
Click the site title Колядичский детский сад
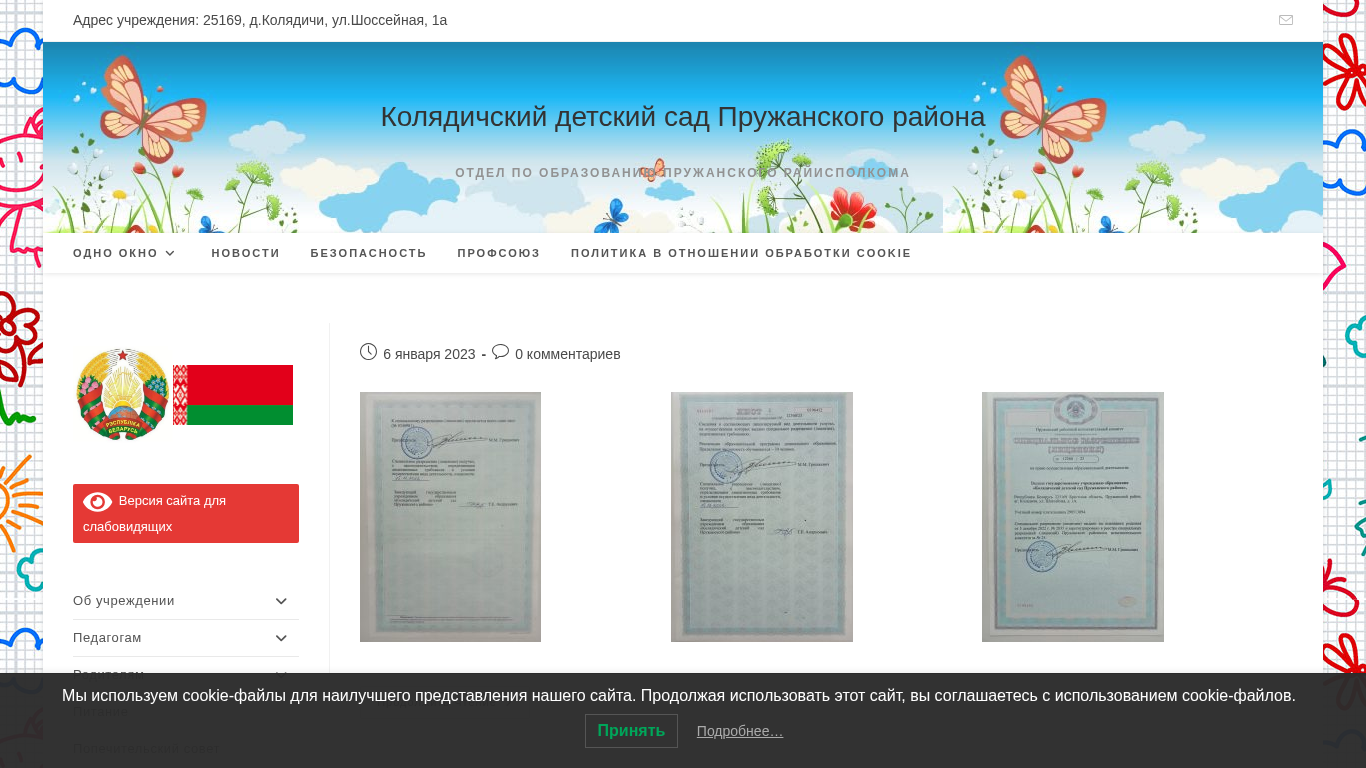coord(683,117)
